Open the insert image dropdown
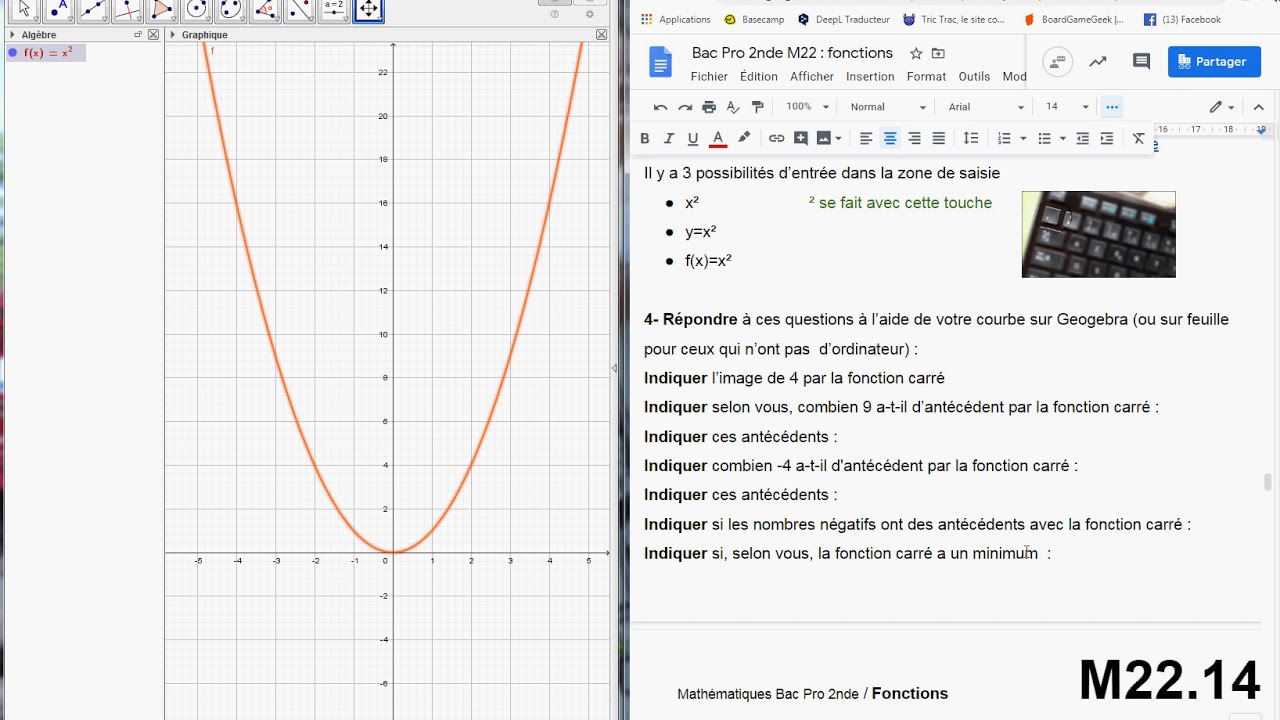 point(839,138)
